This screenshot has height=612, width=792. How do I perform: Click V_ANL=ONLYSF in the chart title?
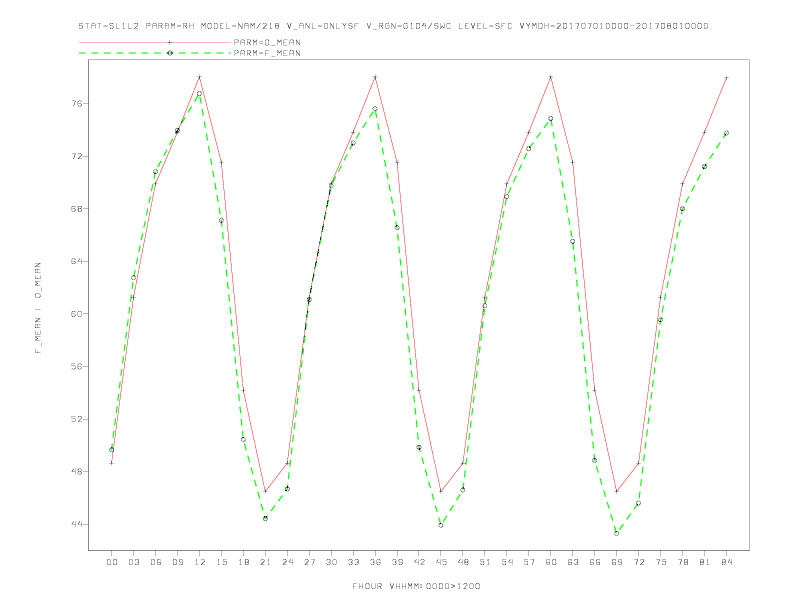pos(323,26)
